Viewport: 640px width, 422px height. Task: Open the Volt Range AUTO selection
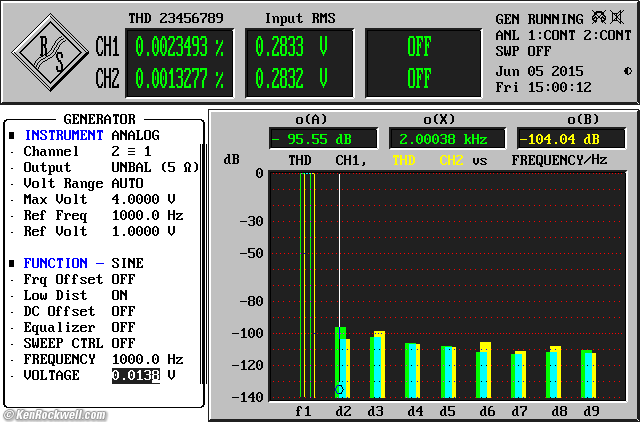[127, 183]
